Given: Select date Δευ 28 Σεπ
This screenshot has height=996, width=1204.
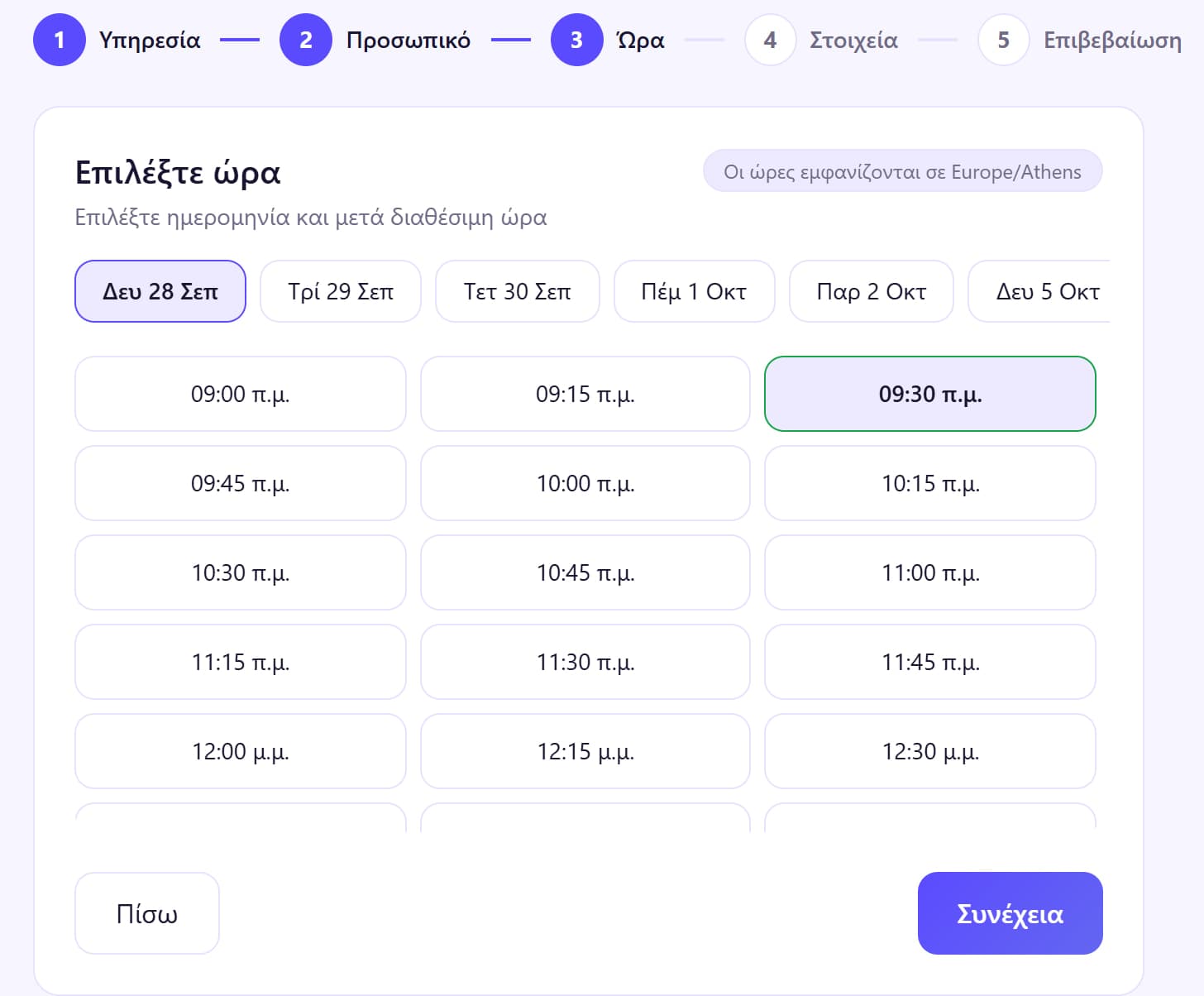Looking at the screenshot, I should click(x=160, y=291).
